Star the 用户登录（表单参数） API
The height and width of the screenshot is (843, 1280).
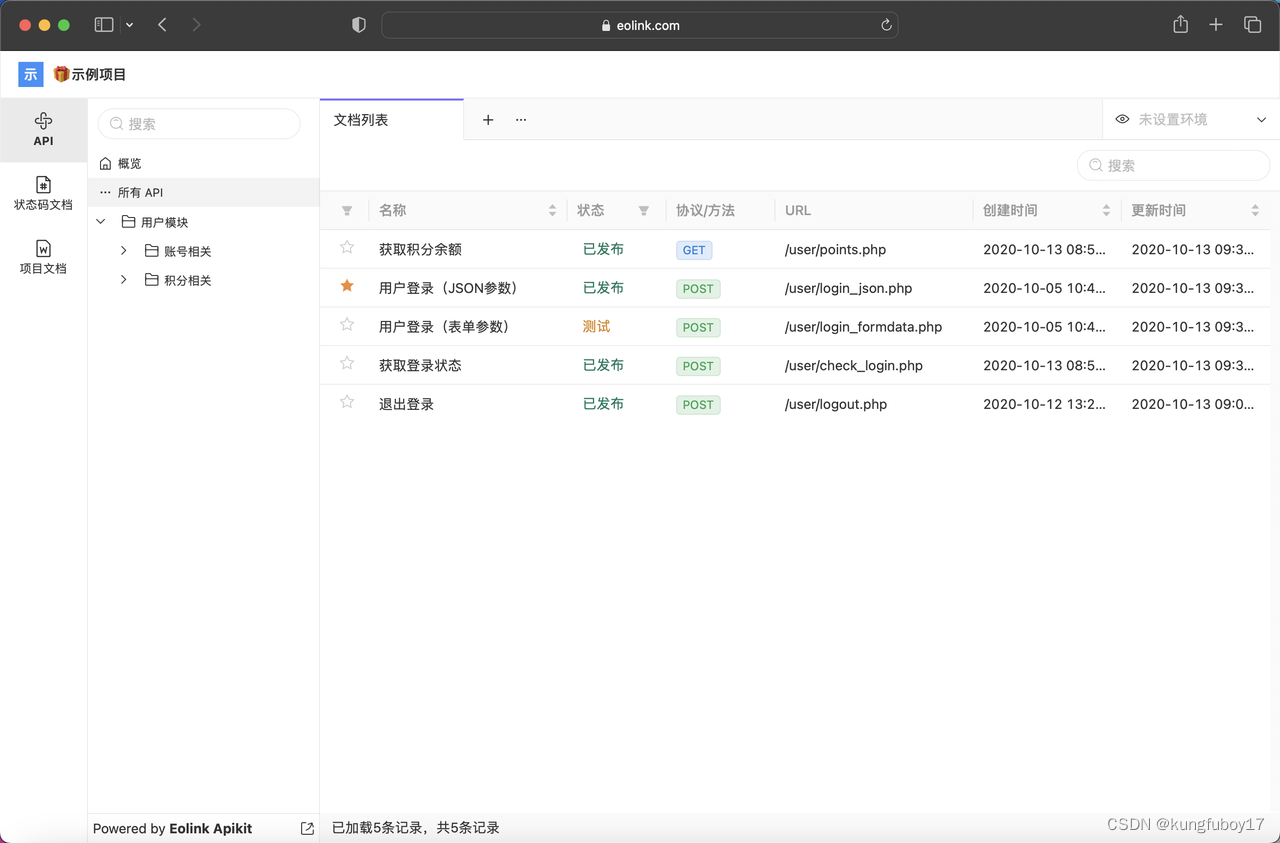(x=347, y=324)
